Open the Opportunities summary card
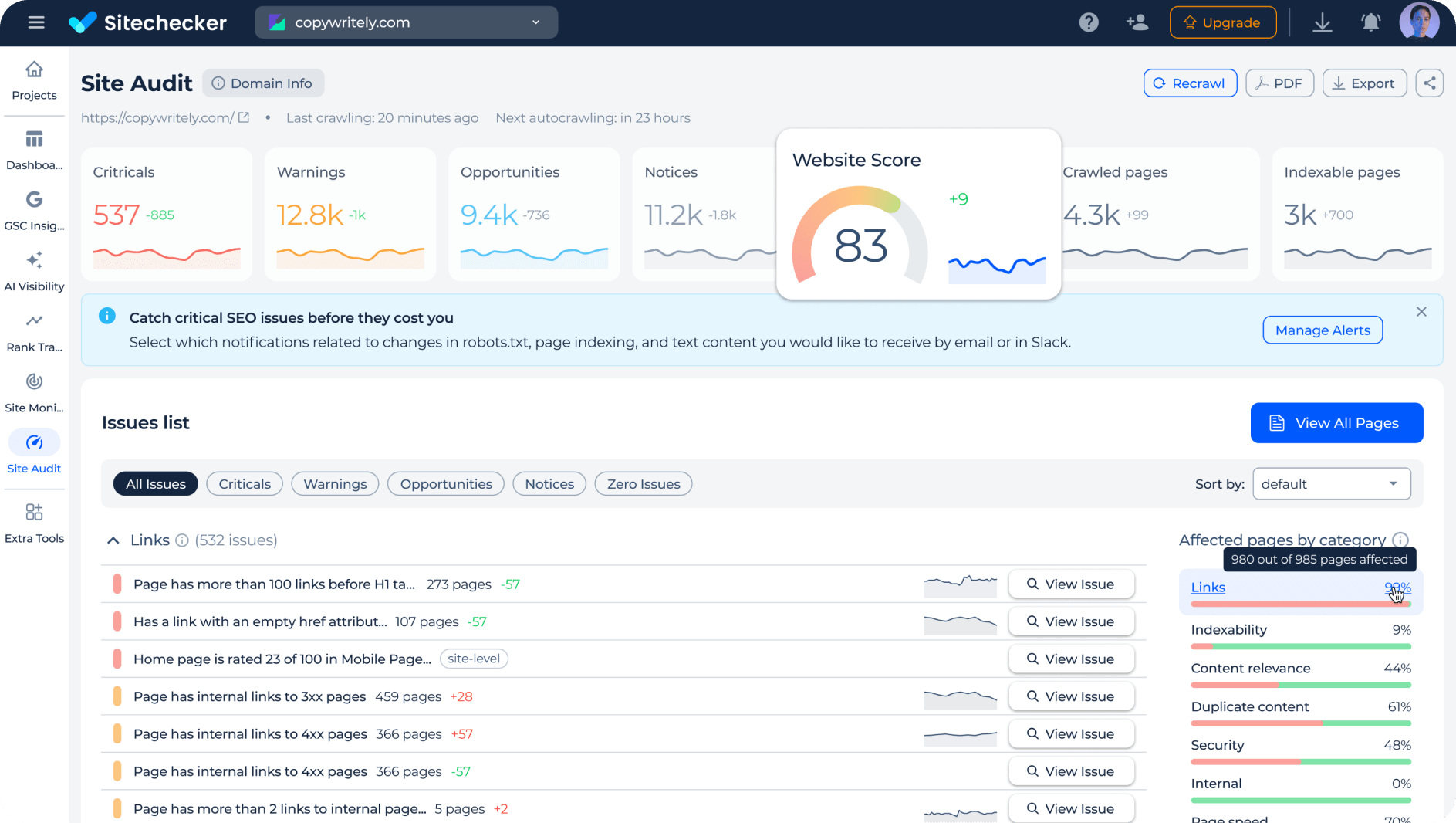Screen dimensions: 1456x823 pyautogui.click(x=534, y=215)
